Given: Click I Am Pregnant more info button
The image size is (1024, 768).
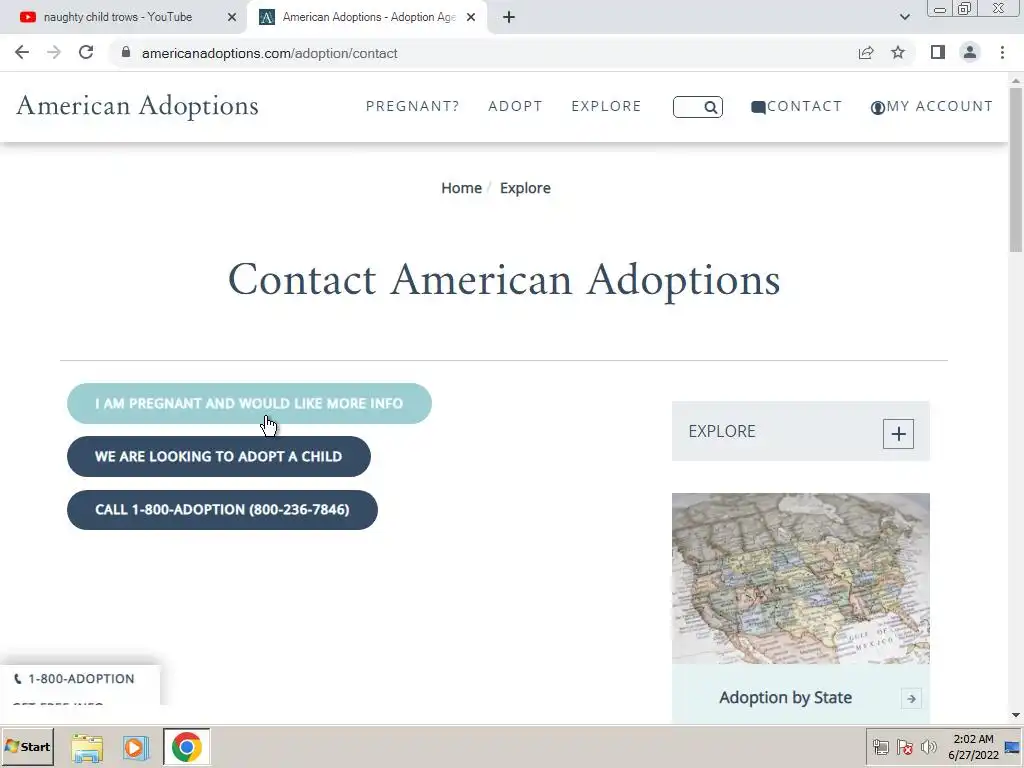Looking at the screenshot, I should tap(249, 404).
